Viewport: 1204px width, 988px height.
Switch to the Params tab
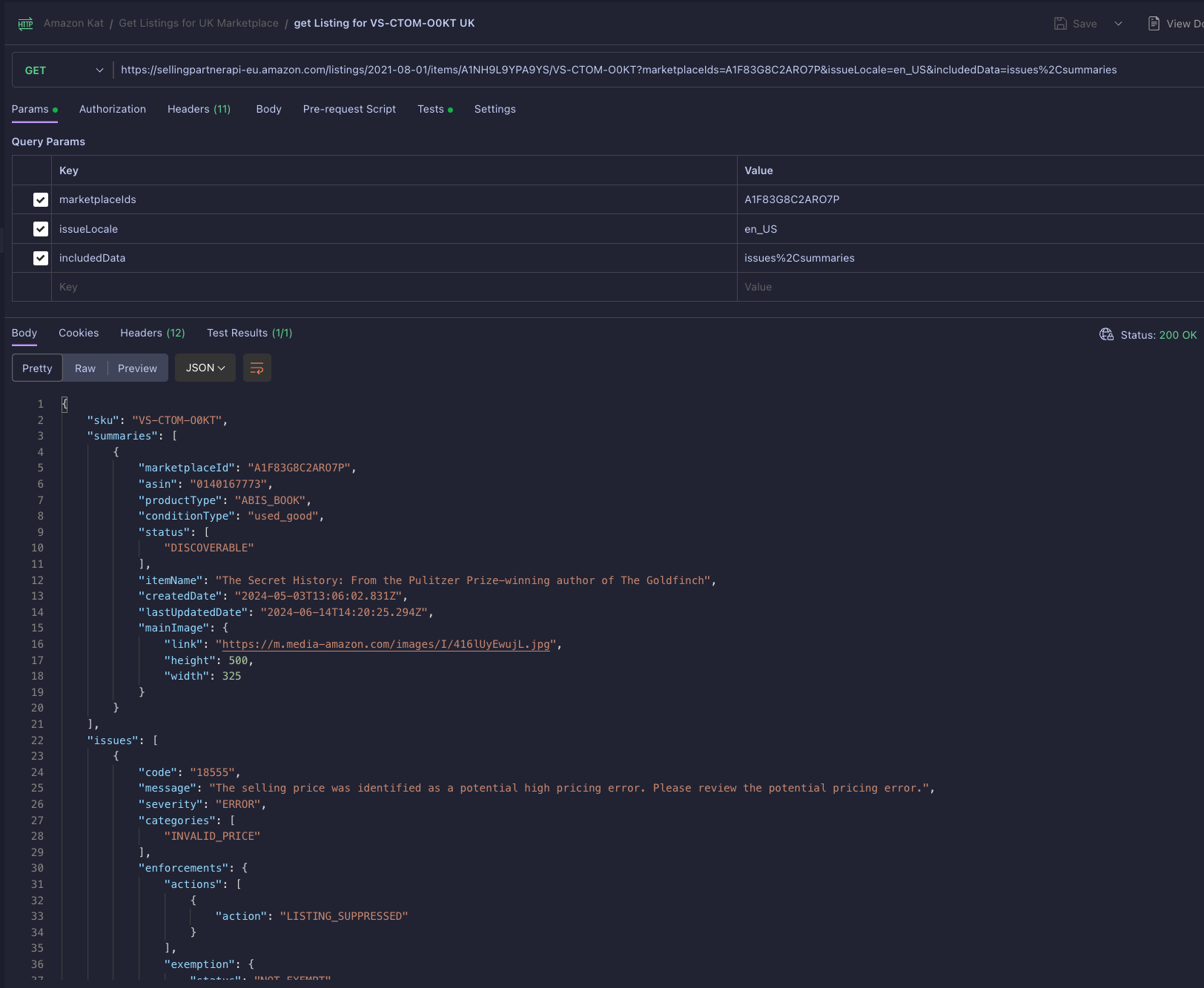tap(35, 109)
